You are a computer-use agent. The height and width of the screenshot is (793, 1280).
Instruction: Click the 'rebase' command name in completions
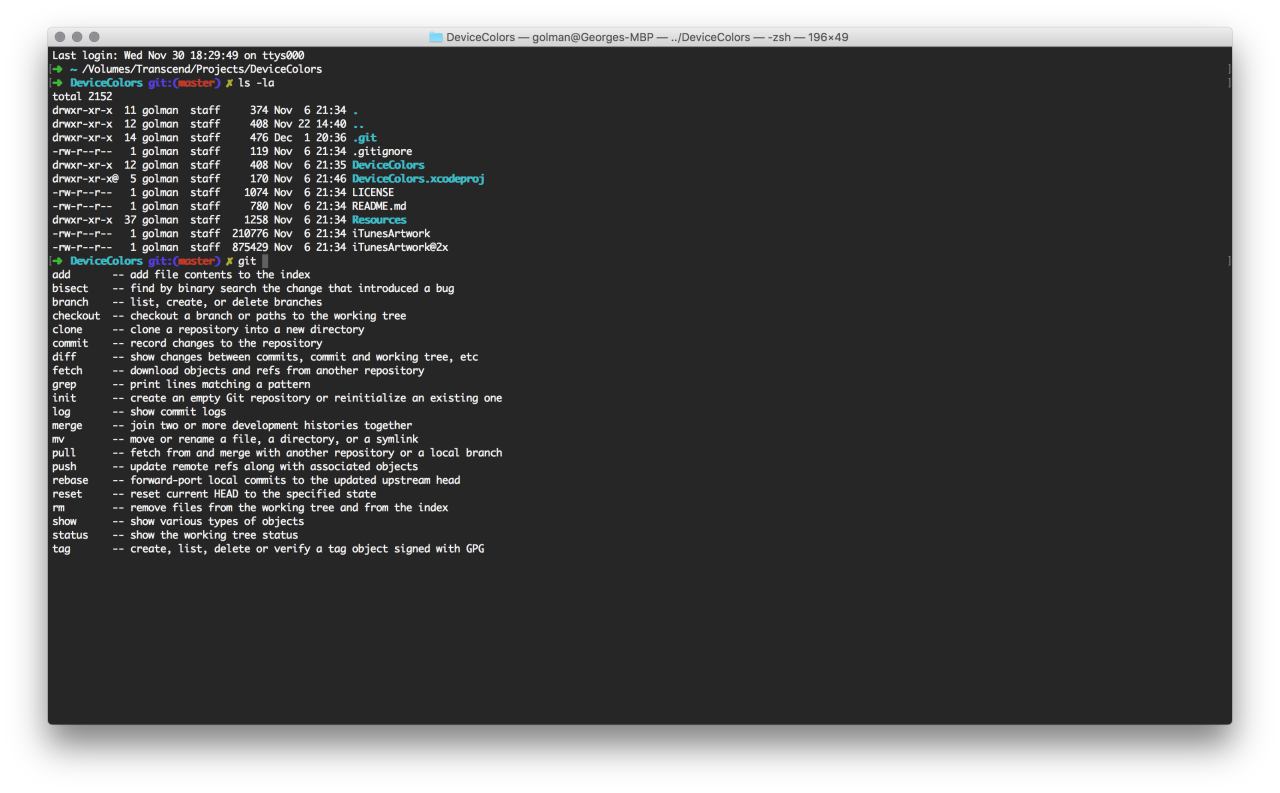click(70, 480)
